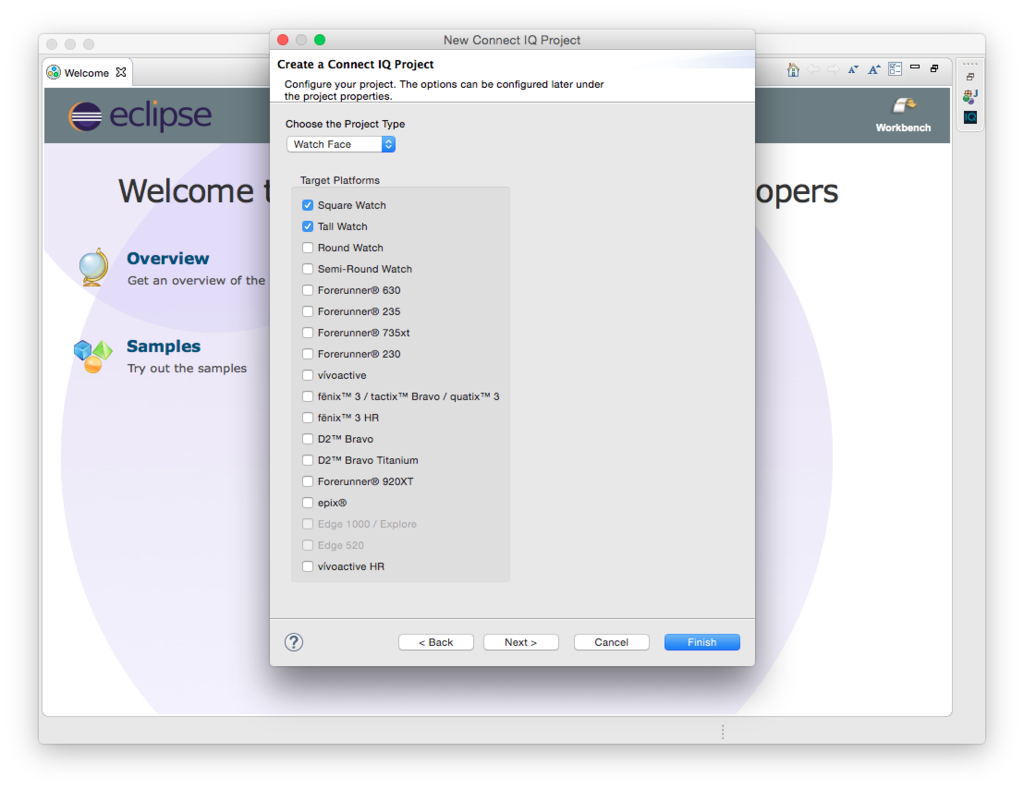Select the Forerunner 235 checkbox
1024x790 pixels.
point(308,311)
